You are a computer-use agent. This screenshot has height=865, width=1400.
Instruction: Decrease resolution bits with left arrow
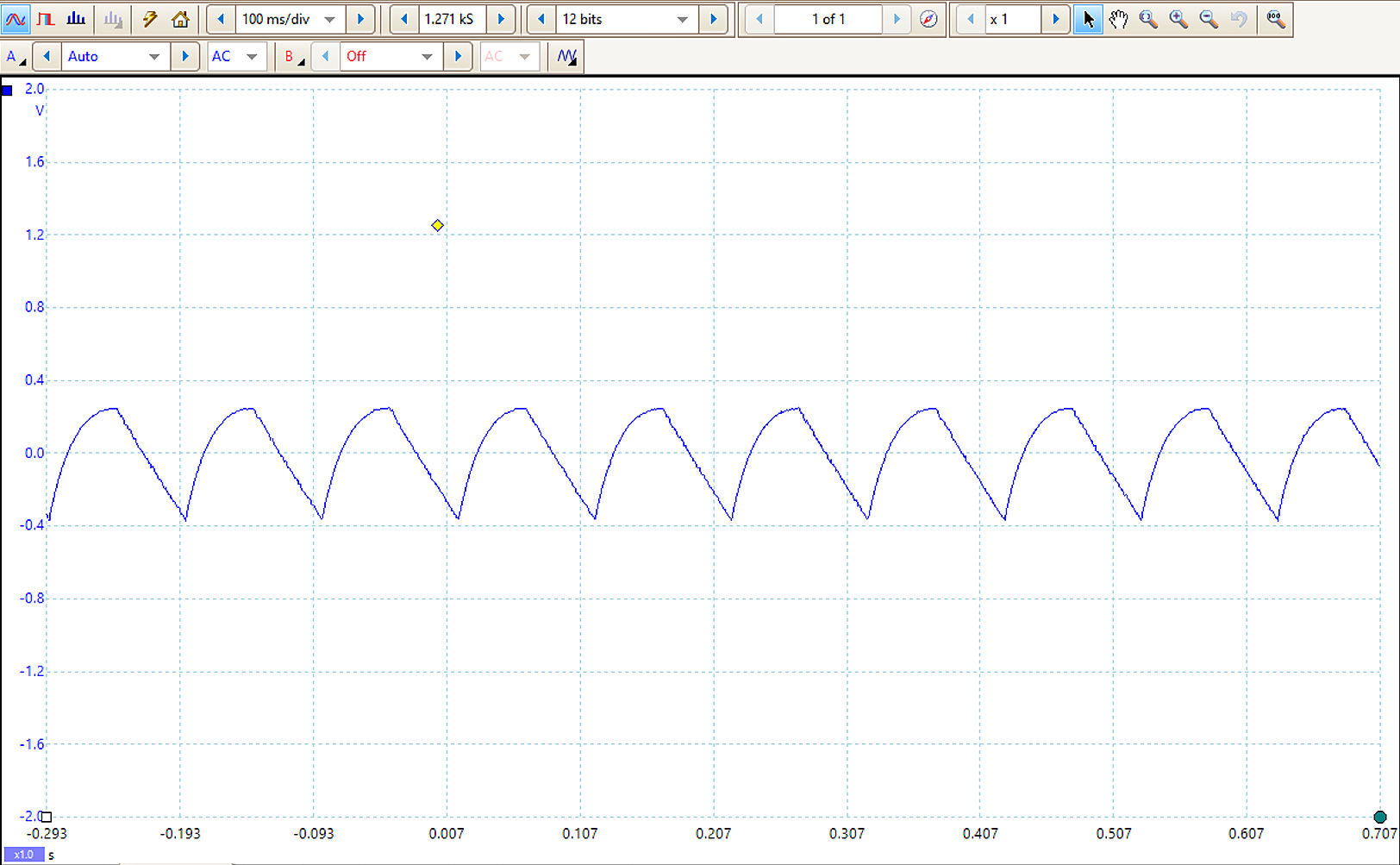tap(541, 19)
